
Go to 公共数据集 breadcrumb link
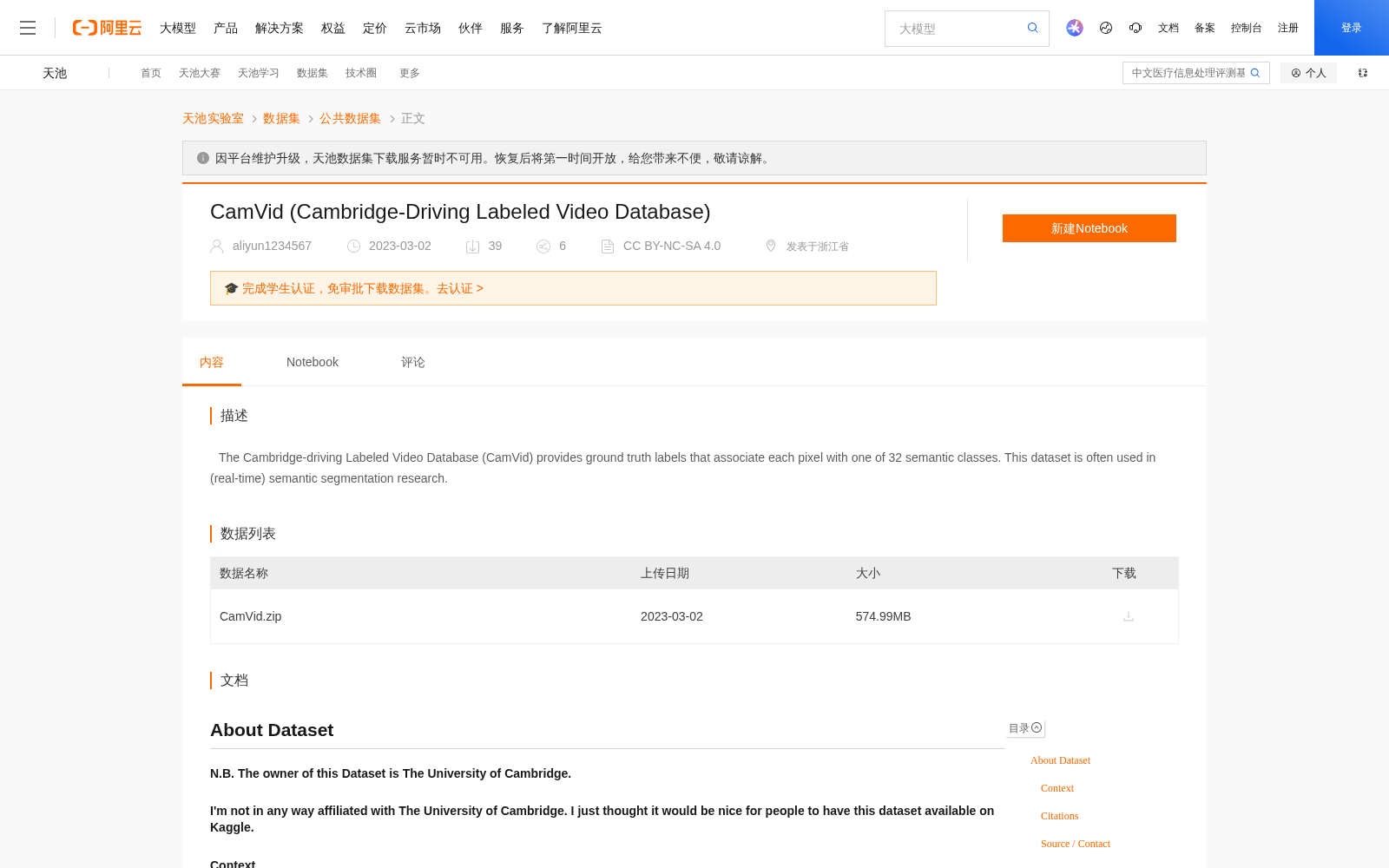[350, 118]
